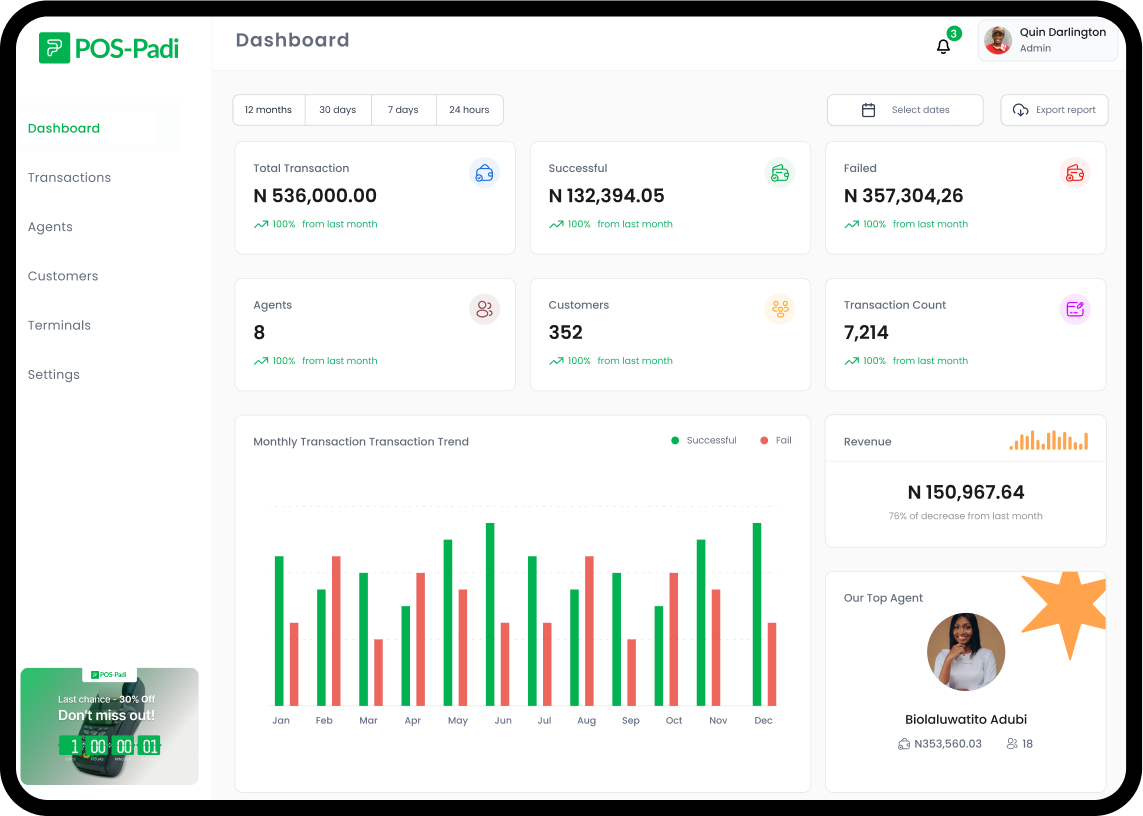
Task: Click the Customers card group icon
Action: [x=780, y=309]
